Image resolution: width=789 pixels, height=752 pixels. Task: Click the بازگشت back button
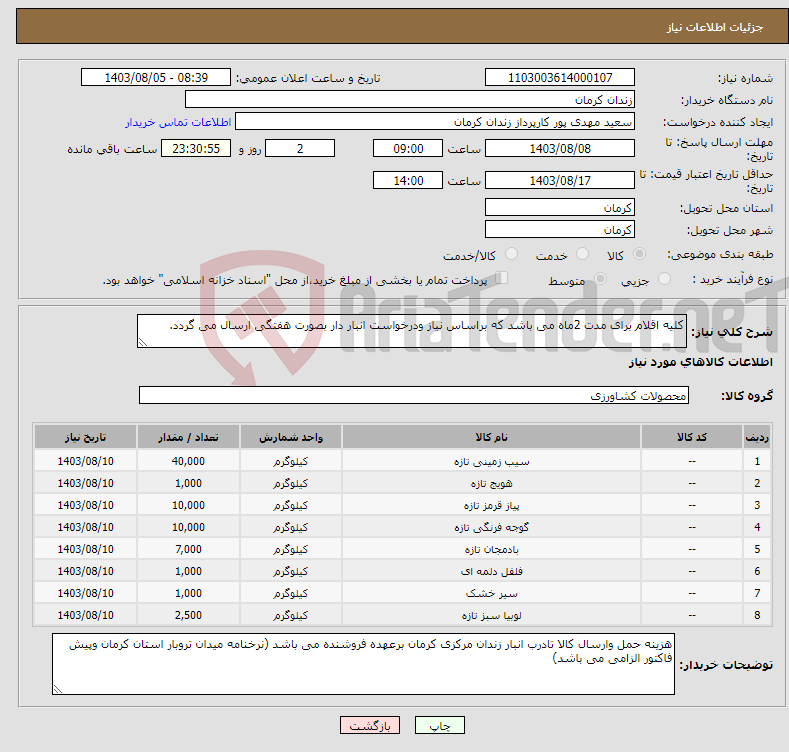(370, 725)
